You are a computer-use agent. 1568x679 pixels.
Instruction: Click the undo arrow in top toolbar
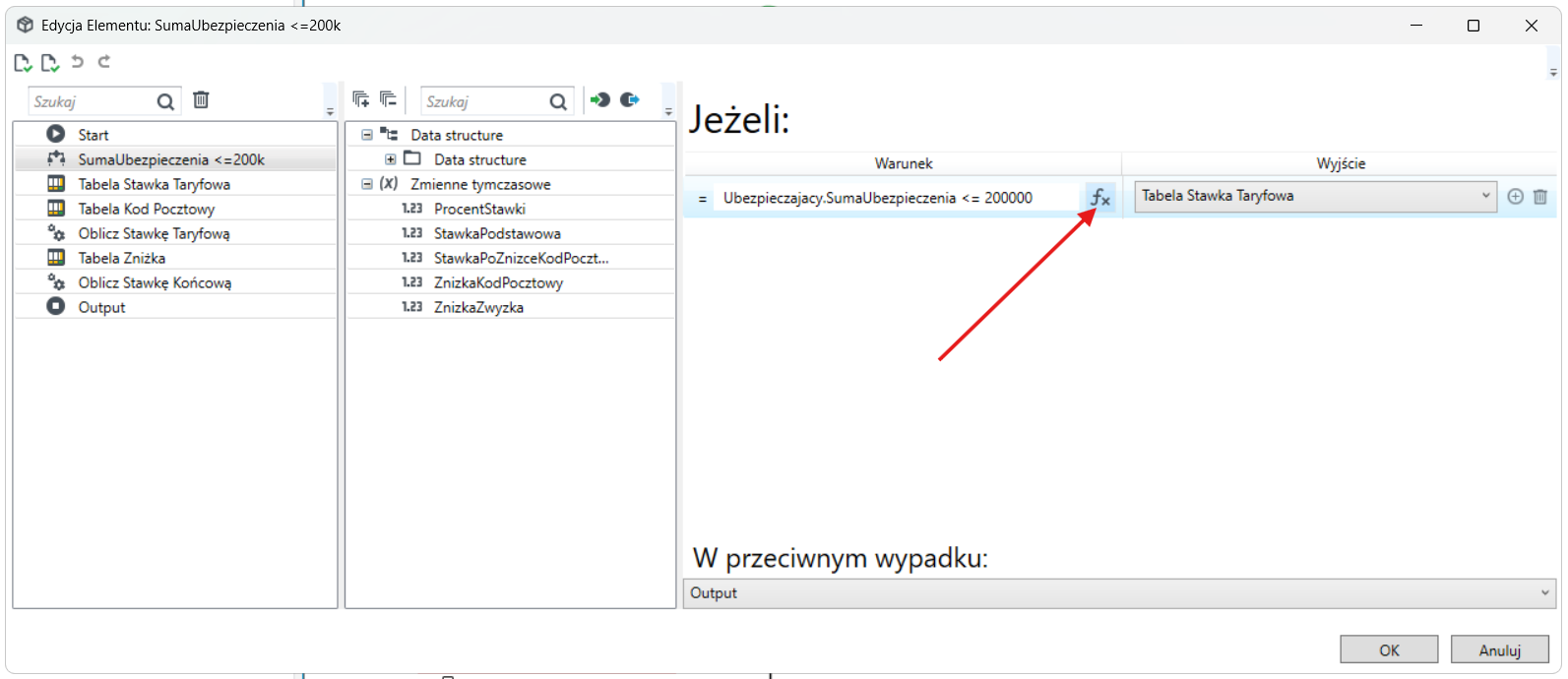[78, 62]
